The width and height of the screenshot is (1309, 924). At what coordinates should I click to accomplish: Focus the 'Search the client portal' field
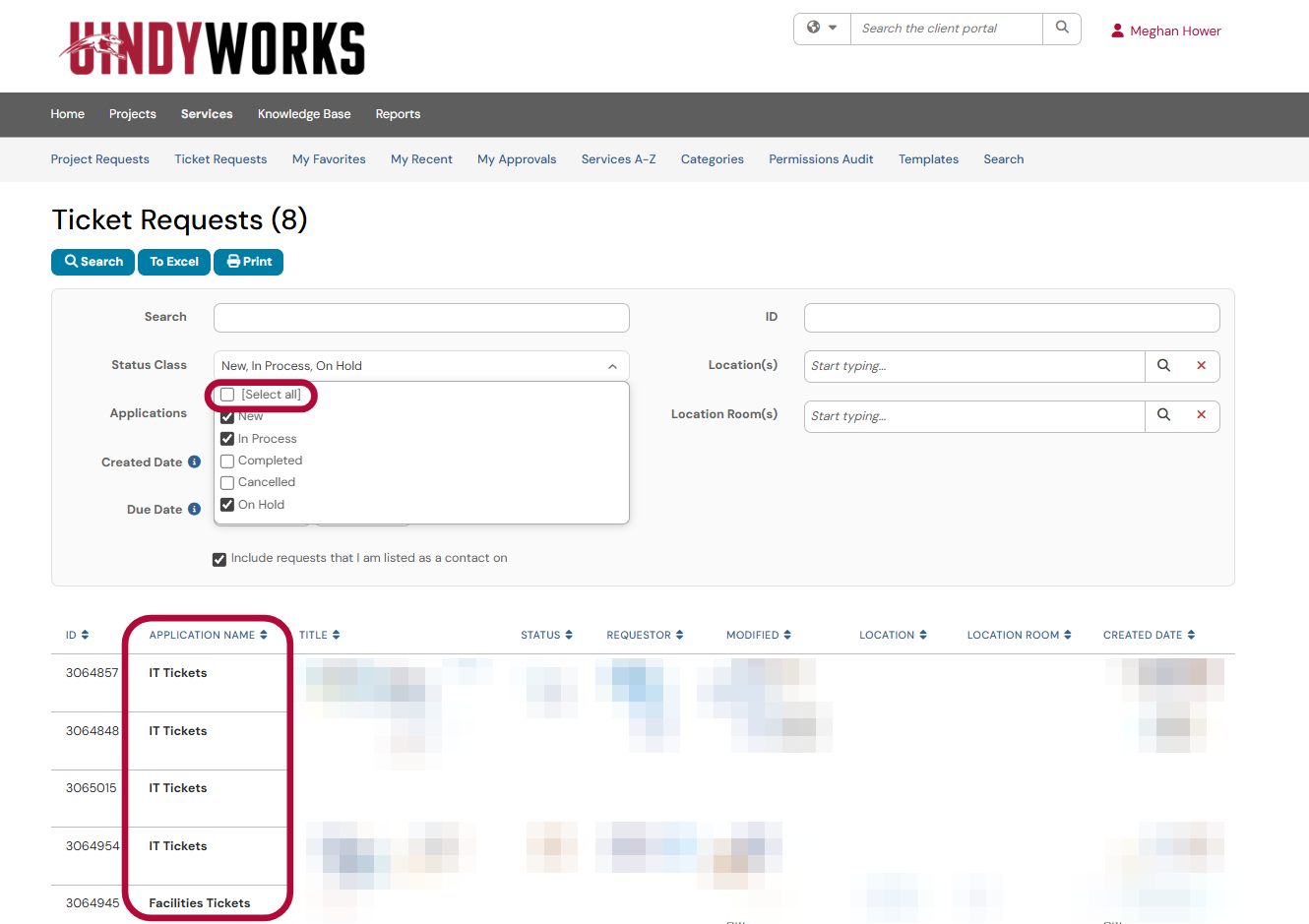tap(947, 29)
